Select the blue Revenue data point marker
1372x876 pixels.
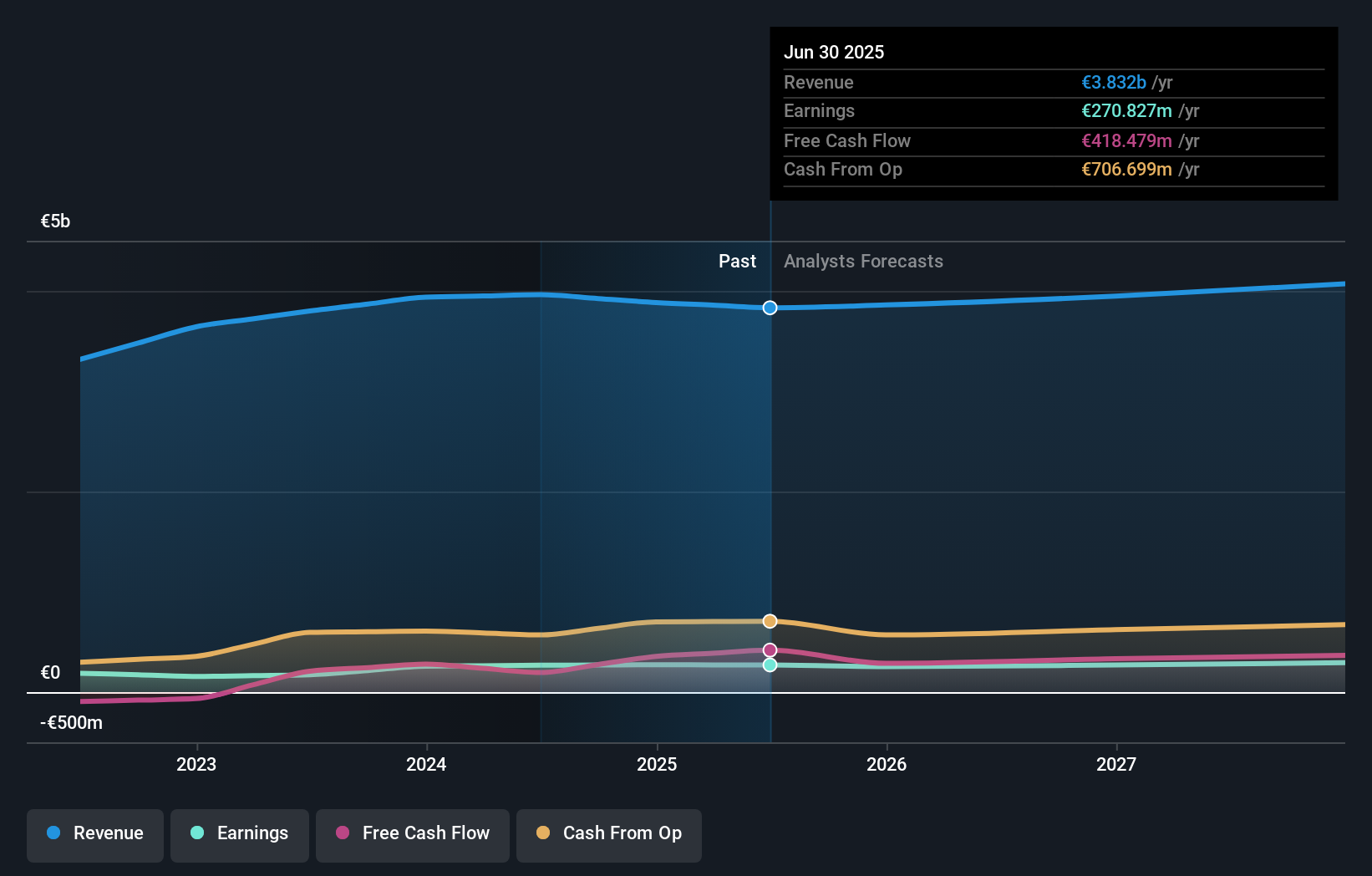tap(770, 308)
